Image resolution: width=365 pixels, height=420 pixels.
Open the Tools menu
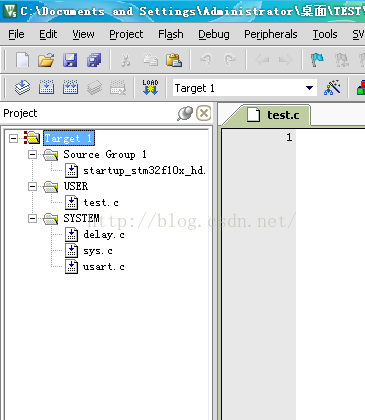click(325, 34)
